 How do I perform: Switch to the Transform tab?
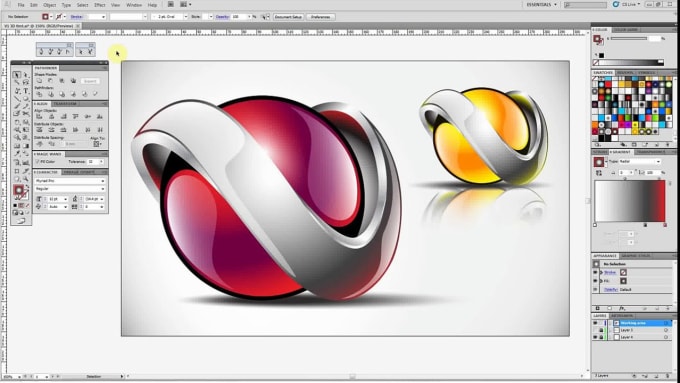click(x=65, y=104)
